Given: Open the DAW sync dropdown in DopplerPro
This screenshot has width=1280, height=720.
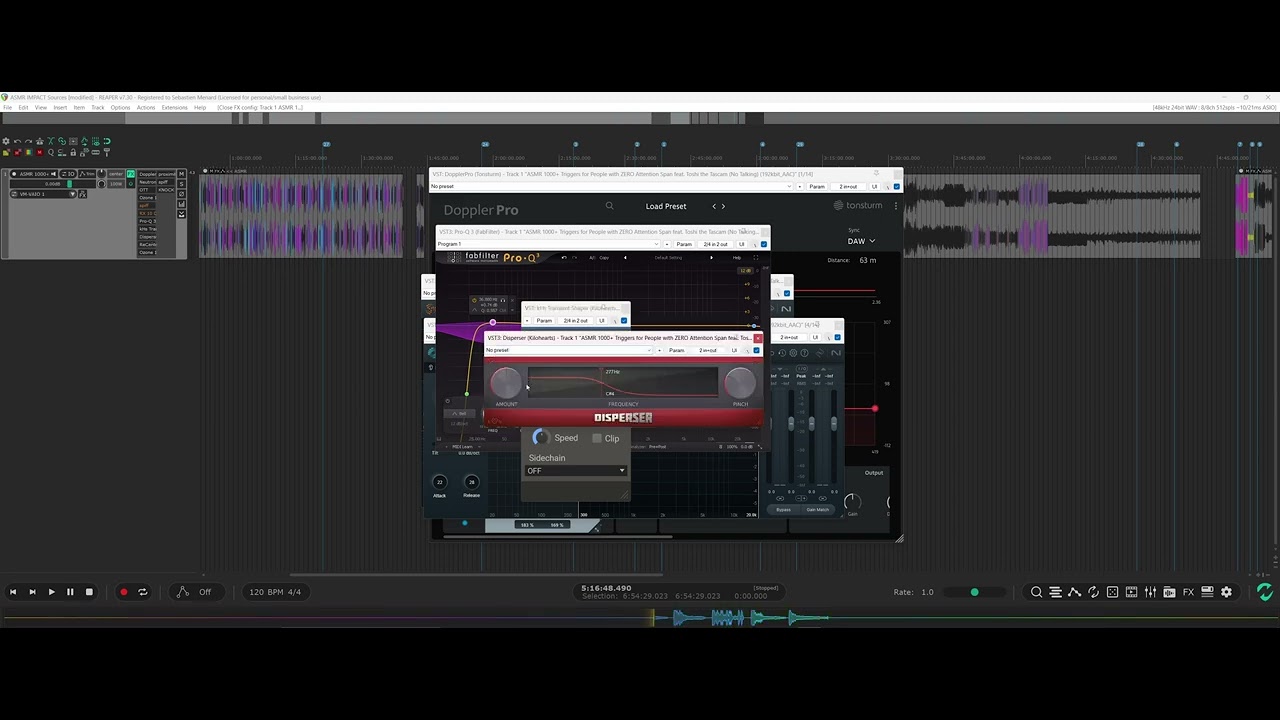Looking at the screenshot, I should pyautogui.click(x=861, y=241).
